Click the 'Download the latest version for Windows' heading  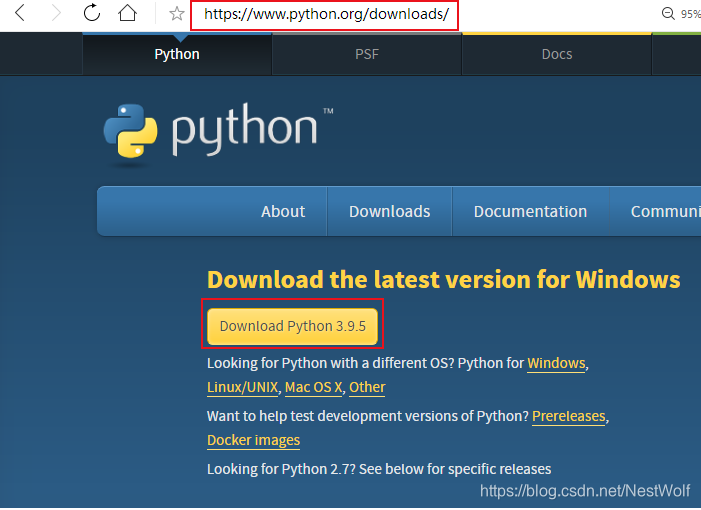click(x=443, y=280)
